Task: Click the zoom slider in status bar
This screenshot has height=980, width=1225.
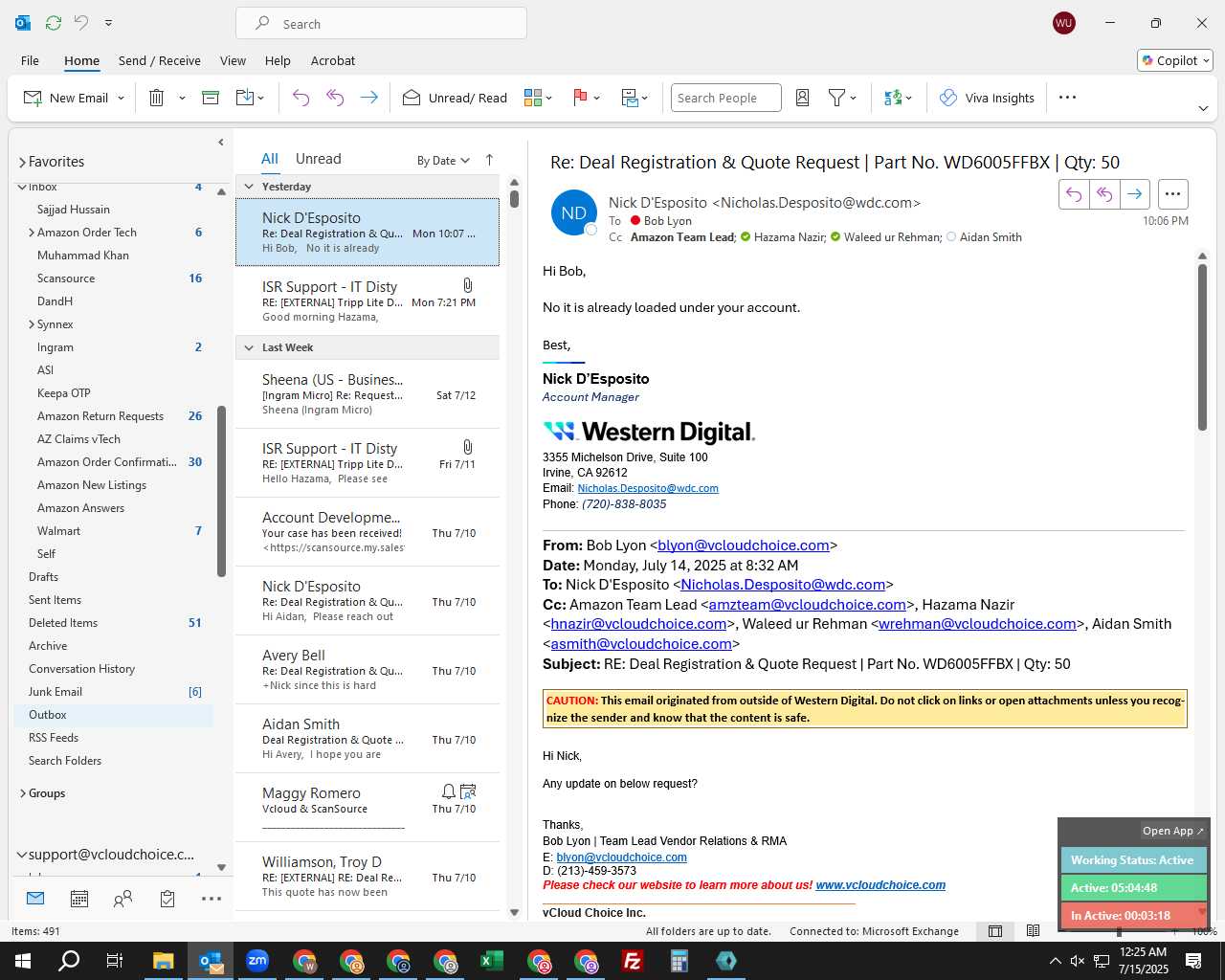Action: pos(1119,931)
